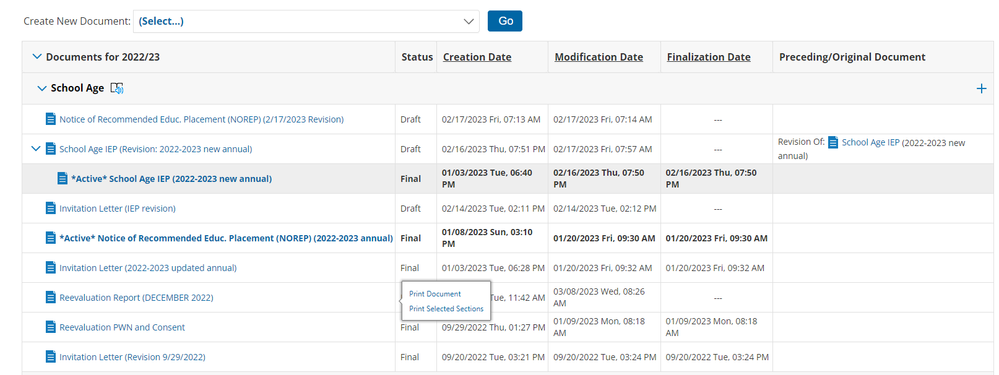Open Invitation Letter (2022-2023 updated annual)
The width and height of the screenshot is (999, 375).
pyautogui.click(x=148, y=268)
